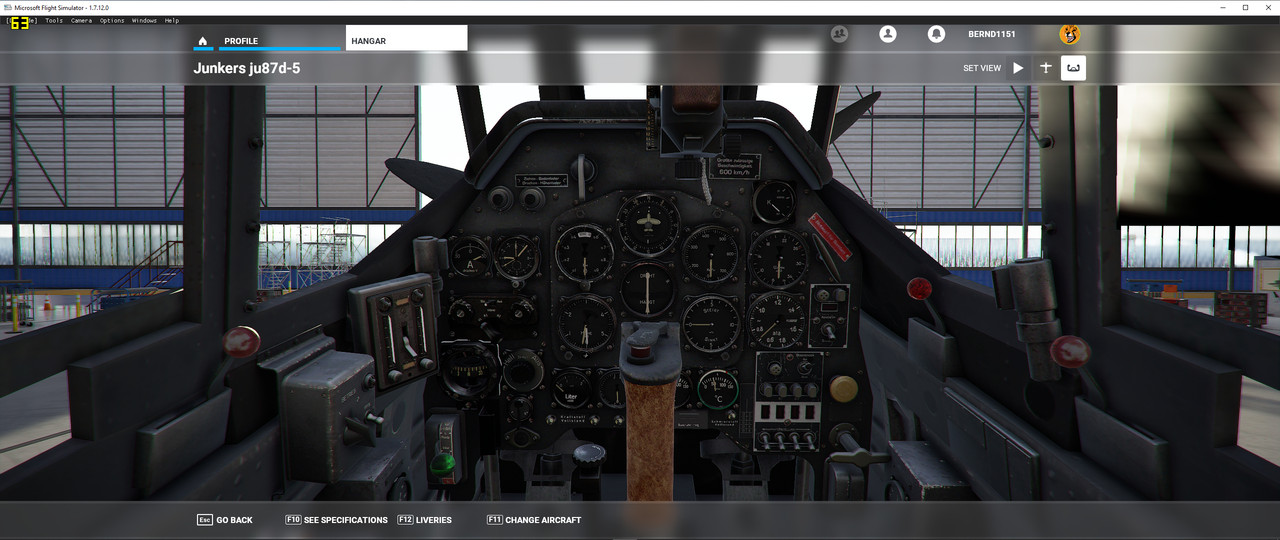
Task: Open the notifications bell
Action: pos(936,34)
